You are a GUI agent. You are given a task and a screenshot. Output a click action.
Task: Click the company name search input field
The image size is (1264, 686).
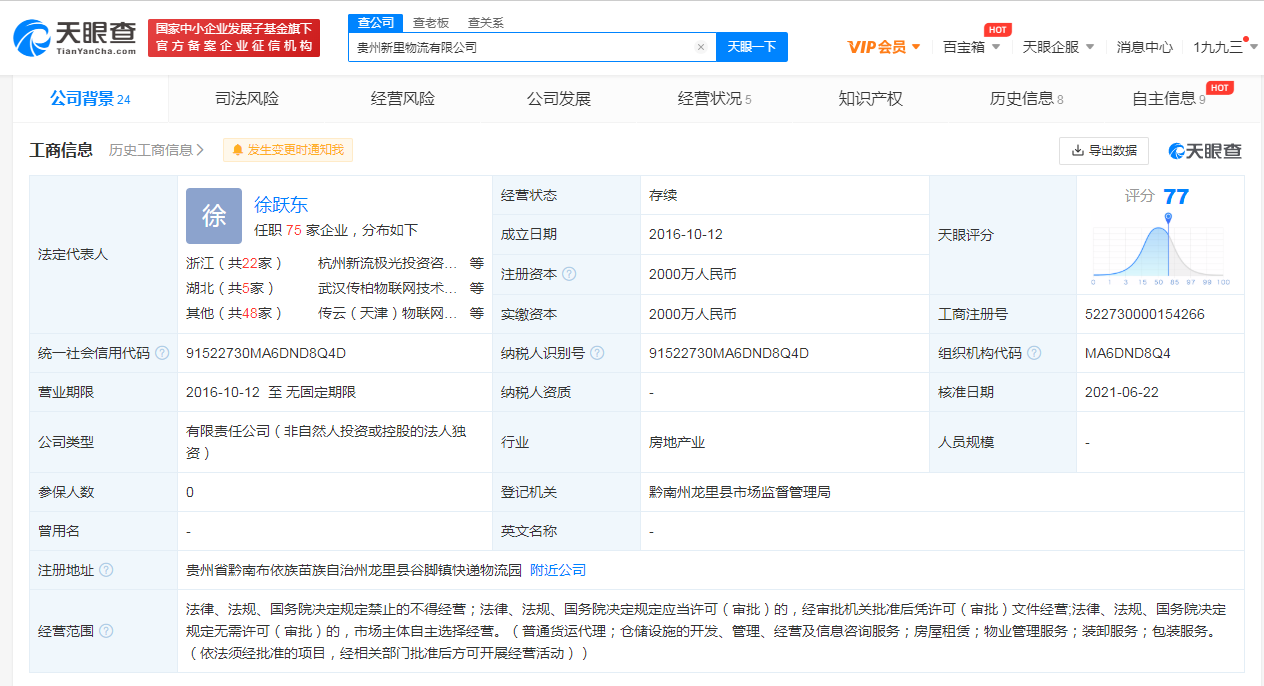(x=520, y=47)
